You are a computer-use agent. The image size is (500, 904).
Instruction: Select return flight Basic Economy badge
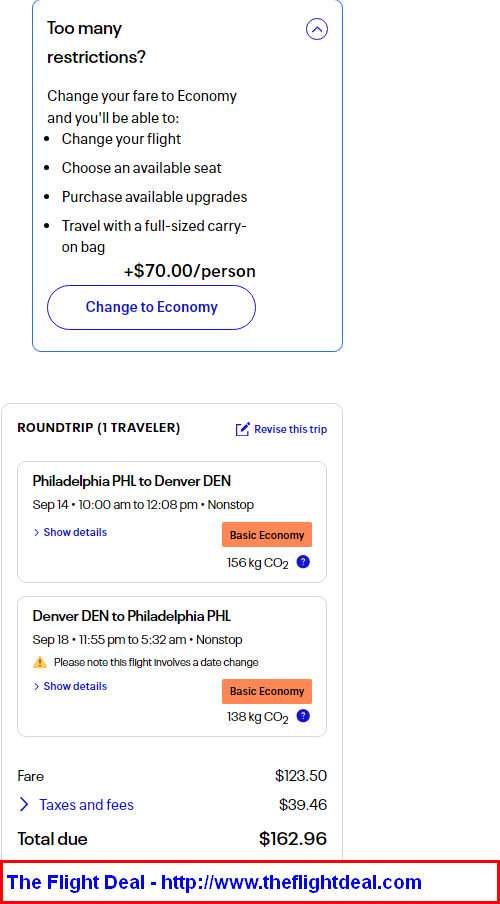point(267,691)
